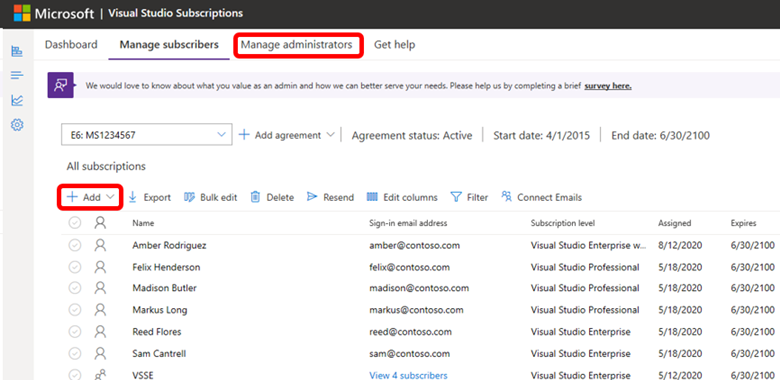Click the person icon beside Sam Cantrell

(x=100, y=354)
